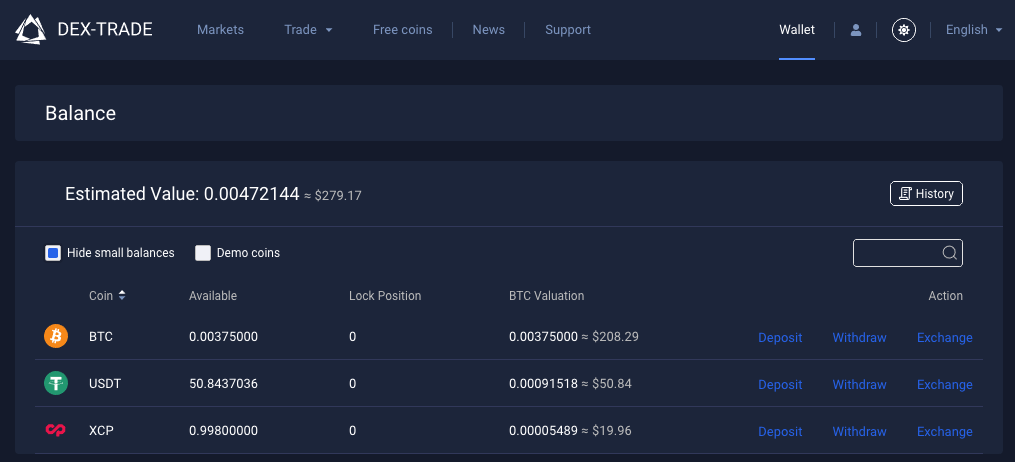Exchange XCP
This screenshot has width=1015, height=462.
click(944, 432)
